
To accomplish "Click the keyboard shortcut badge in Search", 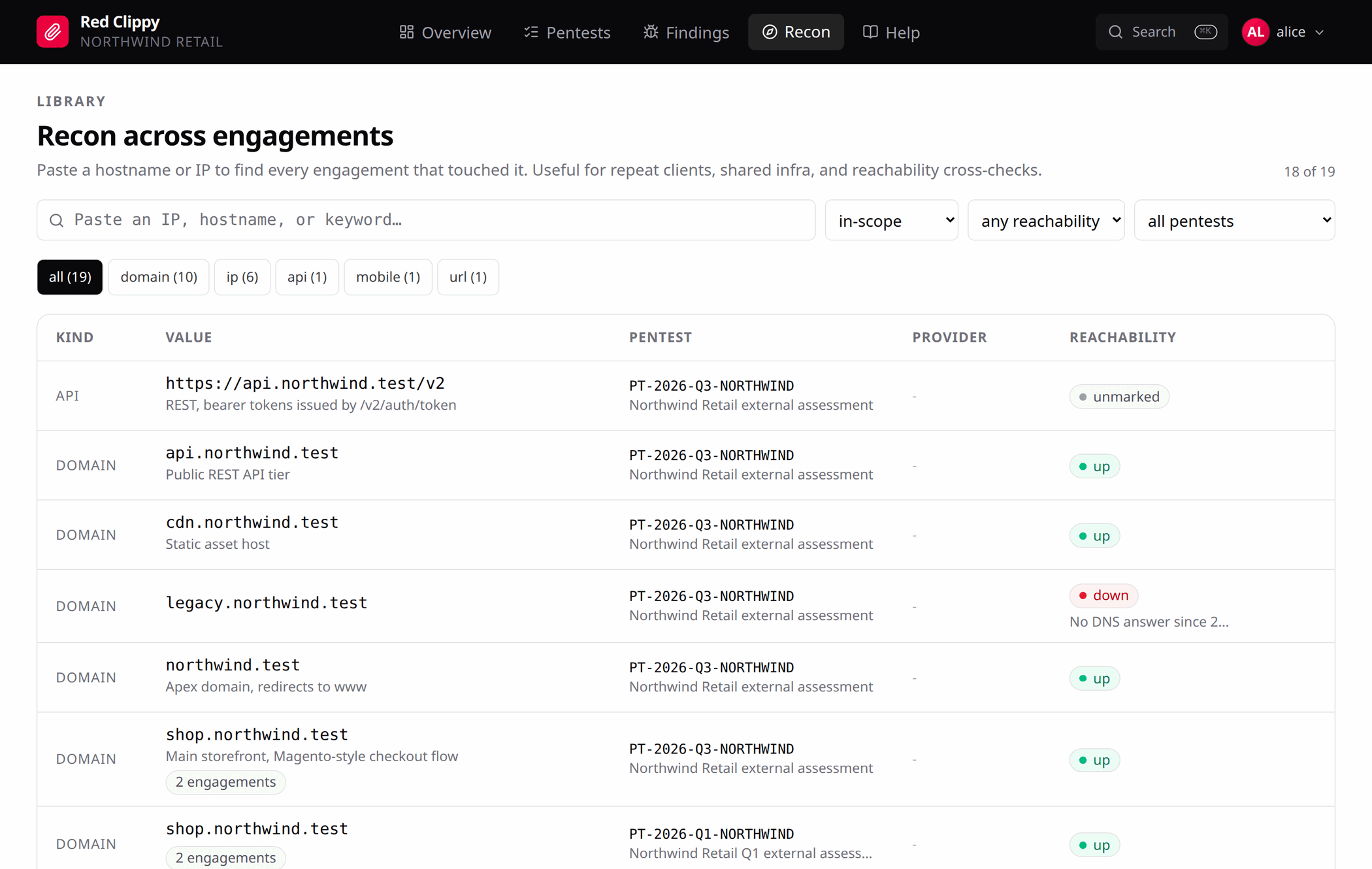I will tap(1205, 32).
